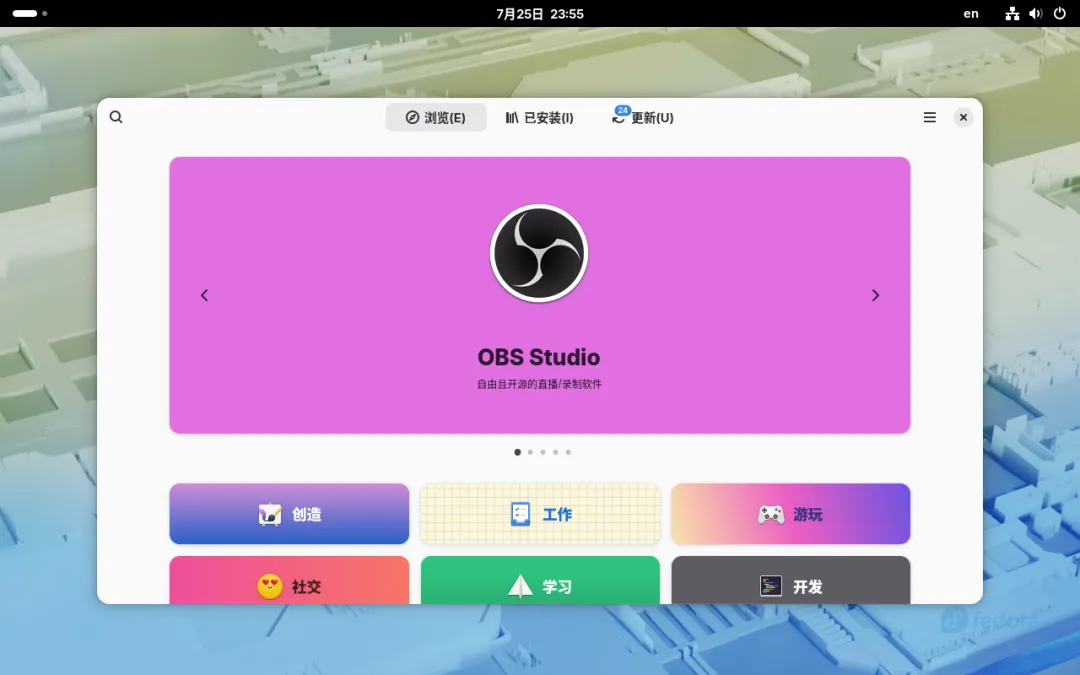Show previous featured app with left chevron
Image resolution: width=1080 pixels, height=675 pixels.
click(204, 295)
